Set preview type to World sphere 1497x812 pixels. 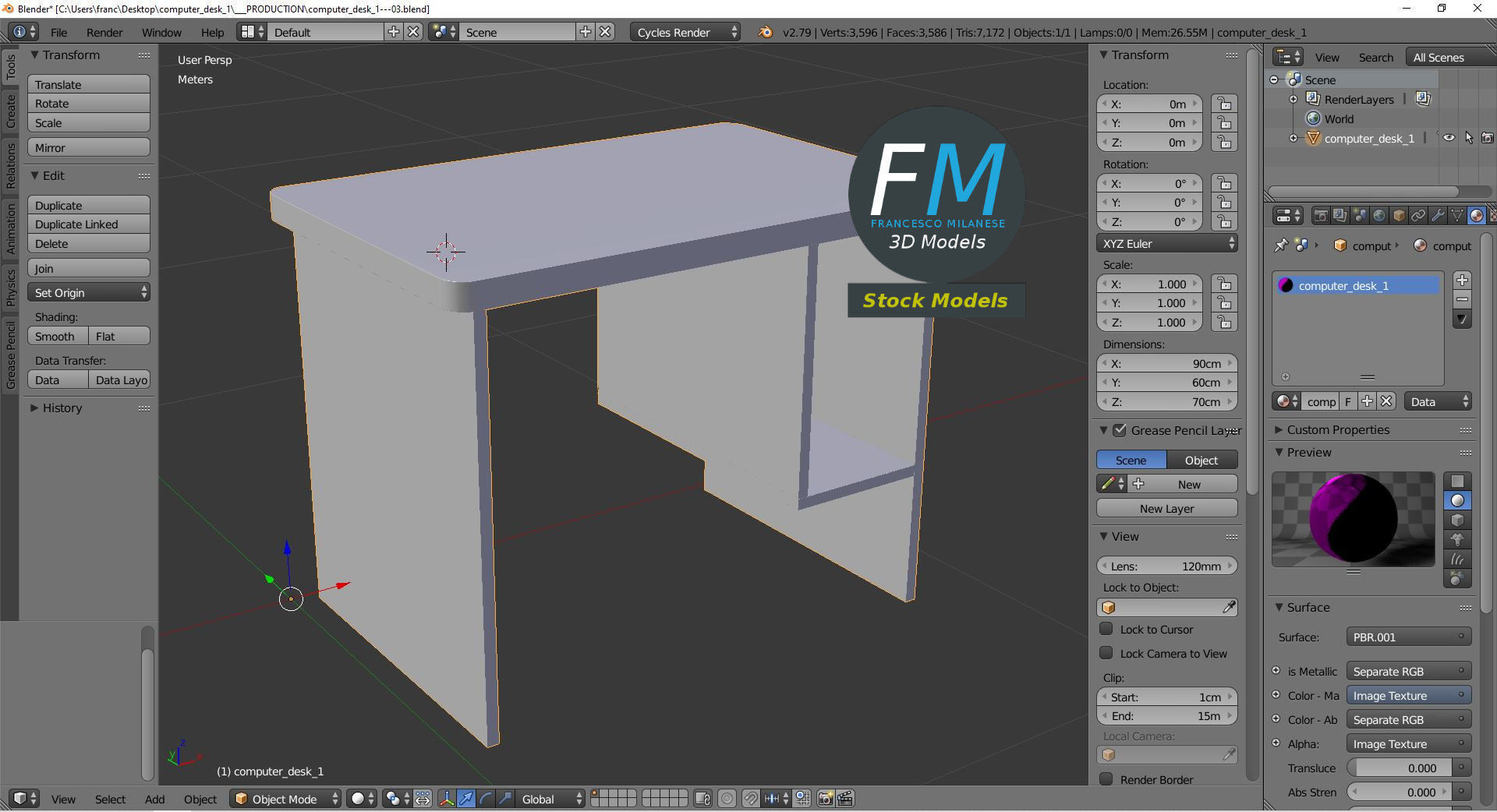(1457, 578)
